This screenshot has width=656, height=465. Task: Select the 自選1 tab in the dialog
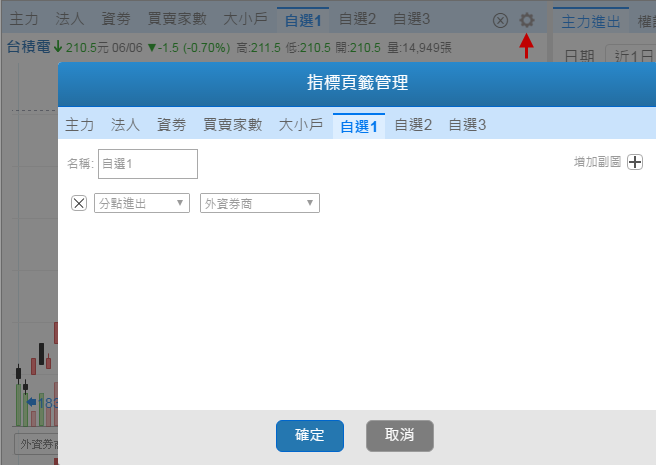pos(359,126)
